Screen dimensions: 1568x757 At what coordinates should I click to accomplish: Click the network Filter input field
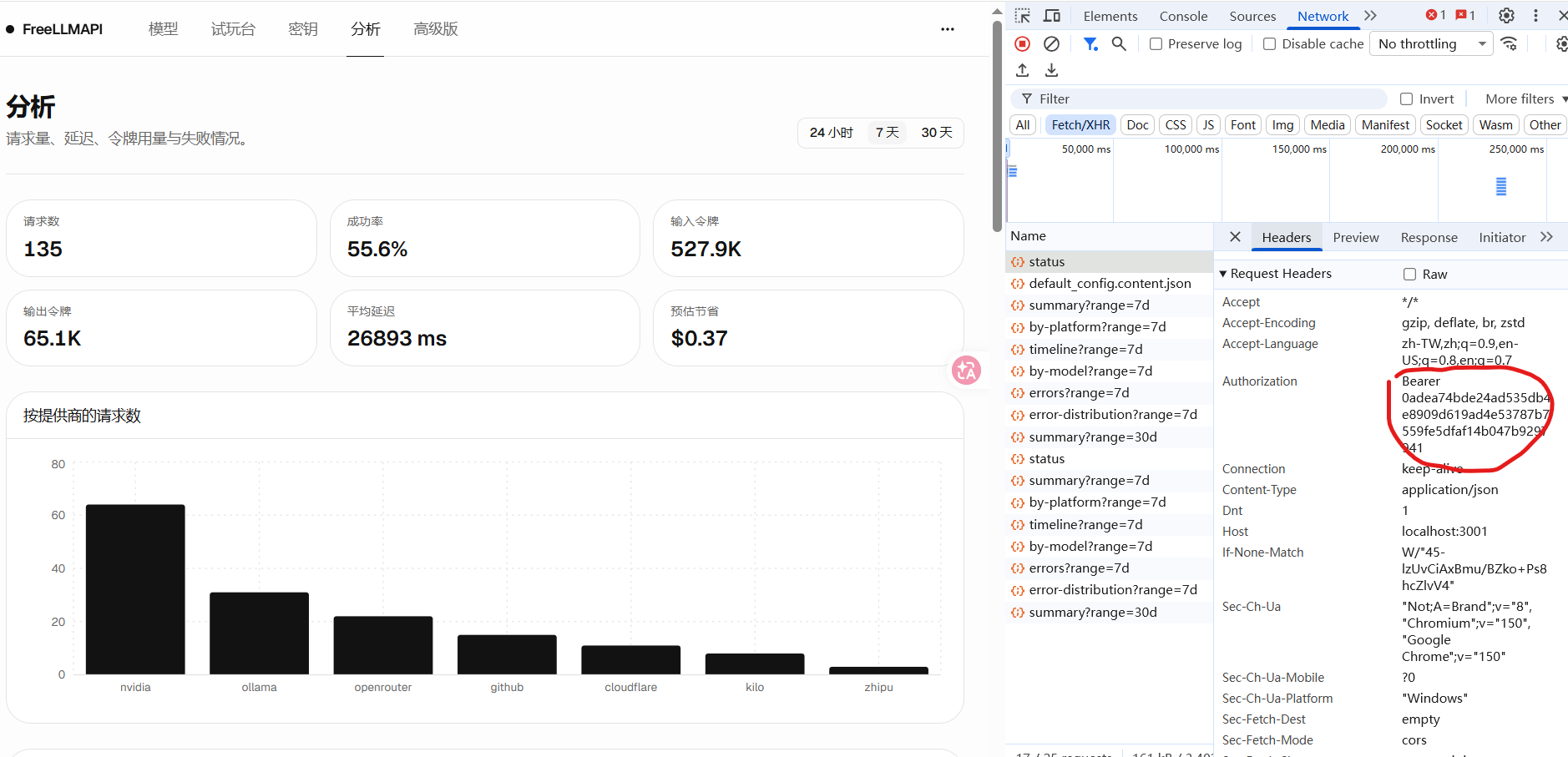[1198, 98]
